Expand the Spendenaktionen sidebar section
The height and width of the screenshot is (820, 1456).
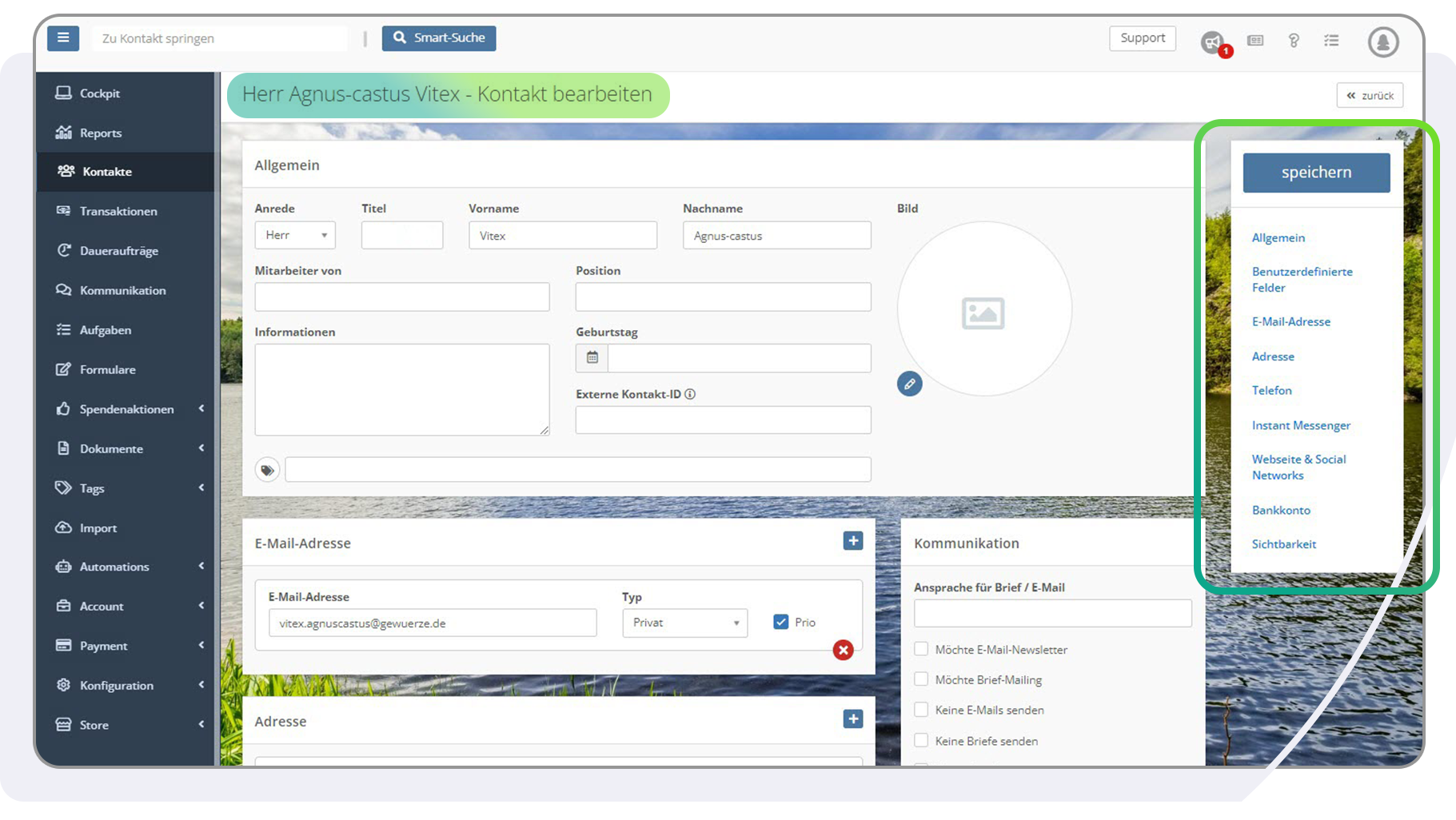(128, 408)
